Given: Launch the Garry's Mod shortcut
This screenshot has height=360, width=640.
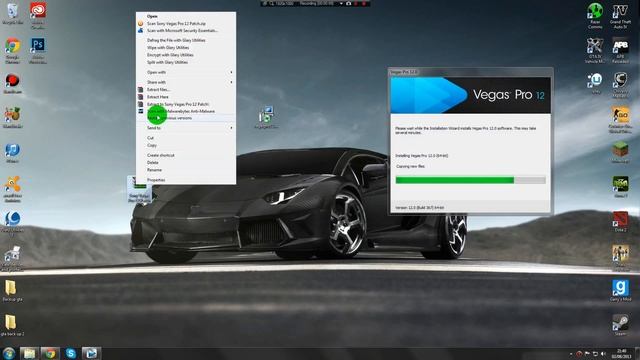Looking at the screenshot, I should coord(620,290).
